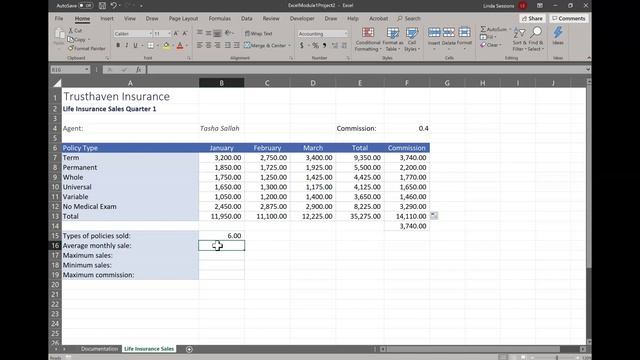The width and height of the screenshot is (640, 360).
Task: Open the Name Box dropdown arrow
Action: point(87,70)
